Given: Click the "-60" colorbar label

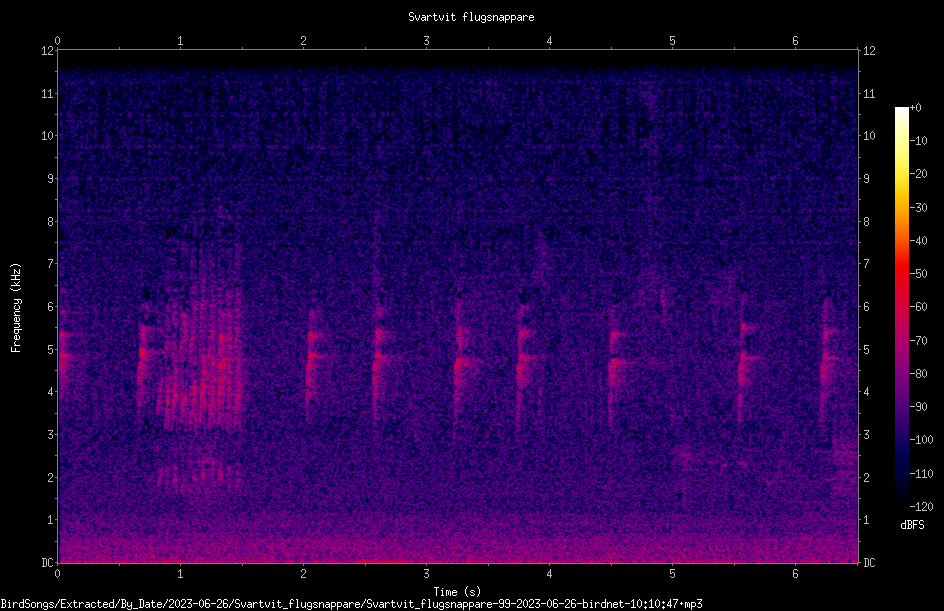Looking at the screenshot, I should coord(919,307).
